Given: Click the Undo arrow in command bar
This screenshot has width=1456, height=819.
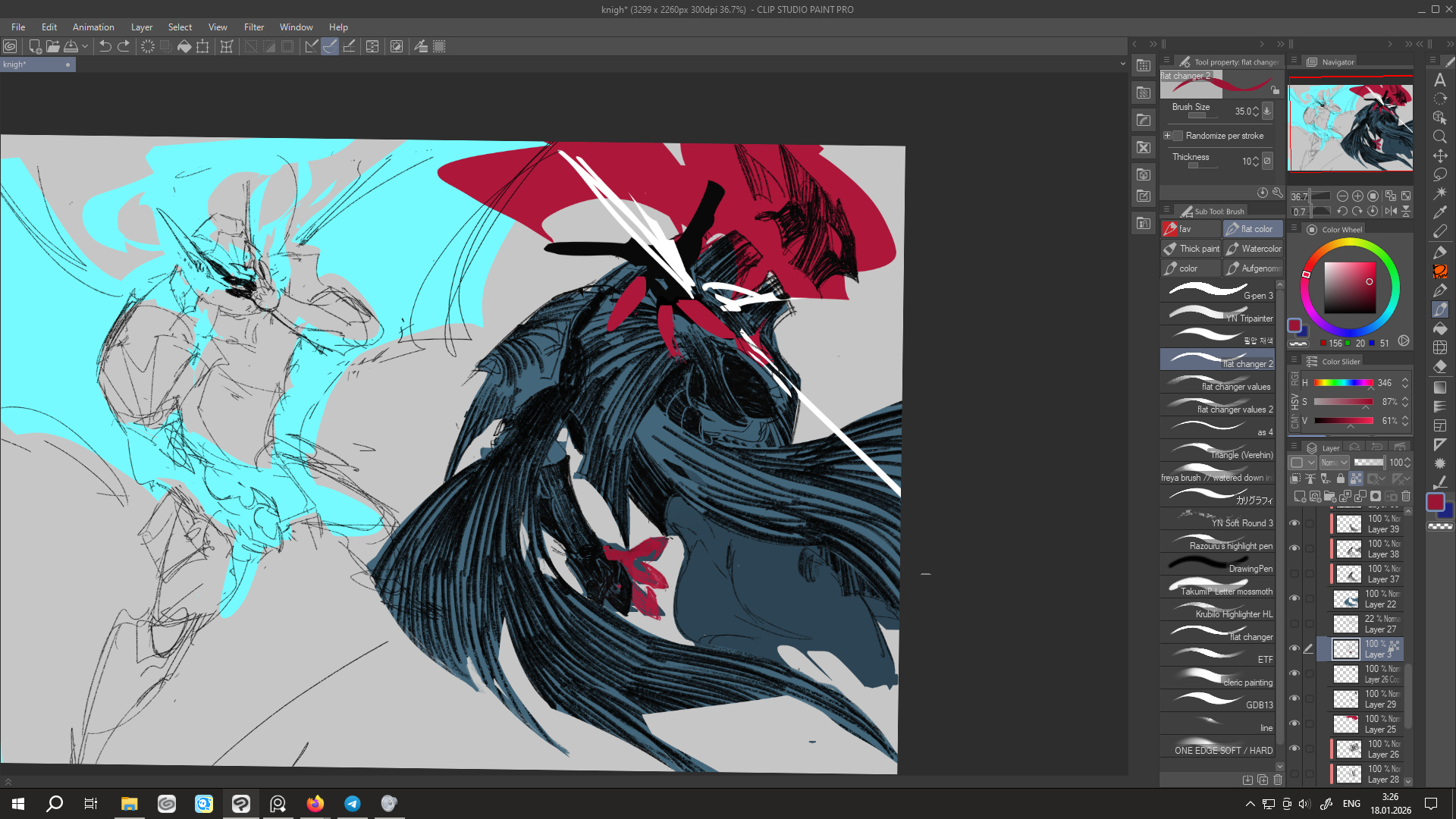Looking at the screenshot, I should tap(105, 46).
